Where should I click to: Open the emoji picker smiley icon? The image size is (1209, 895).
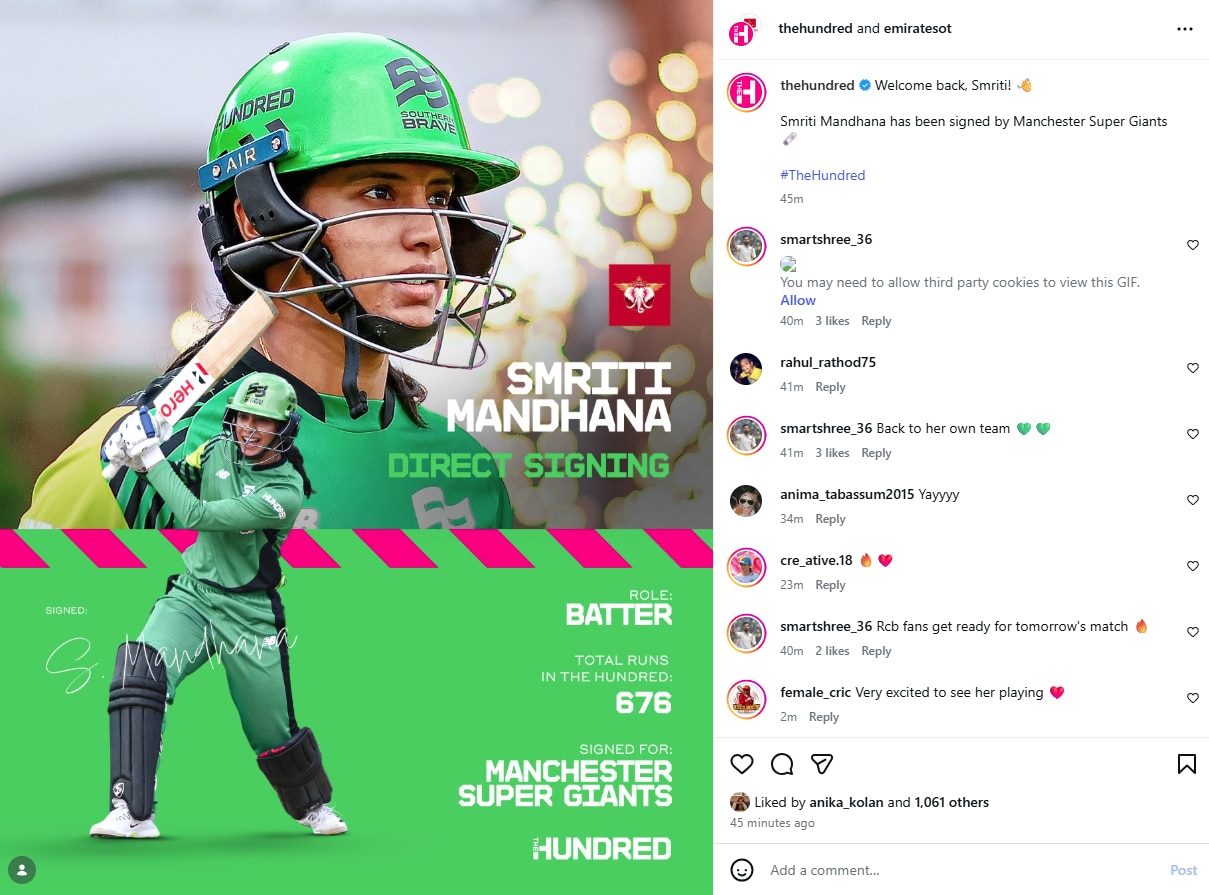[742, 870]
